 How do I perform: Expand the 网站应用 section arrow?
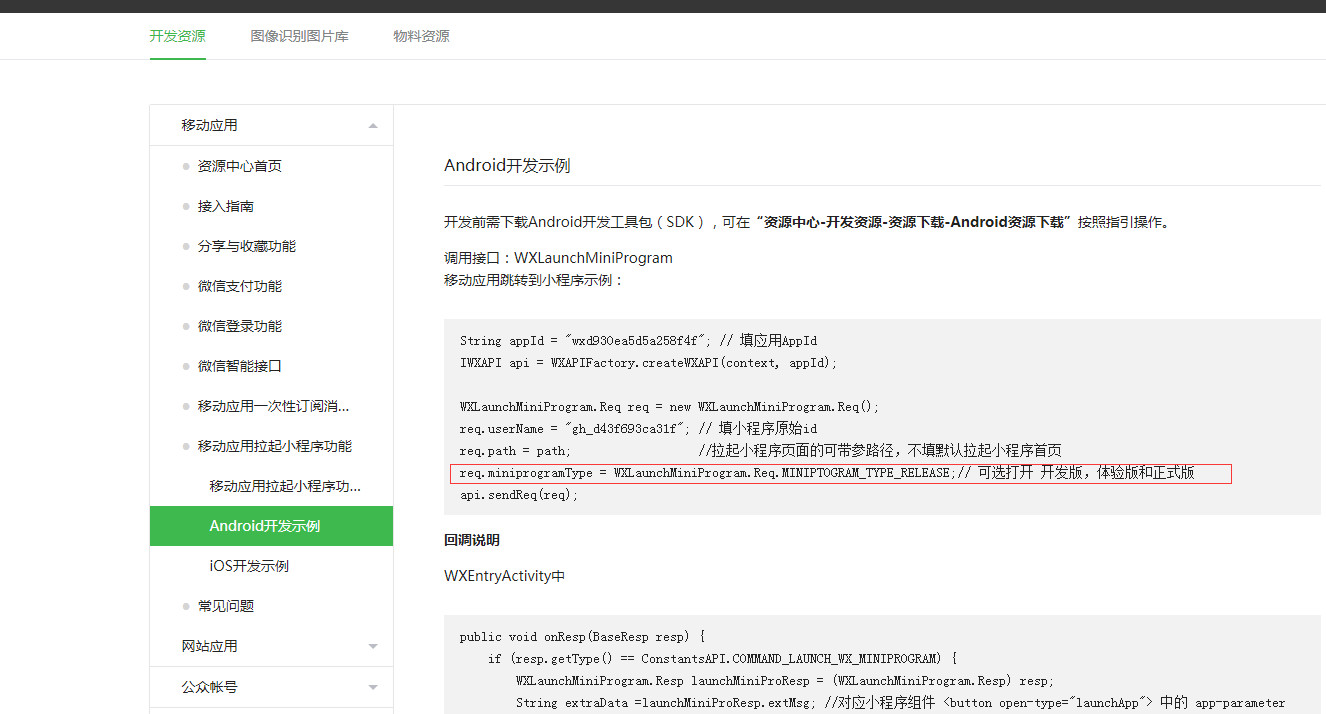[373, 647]
